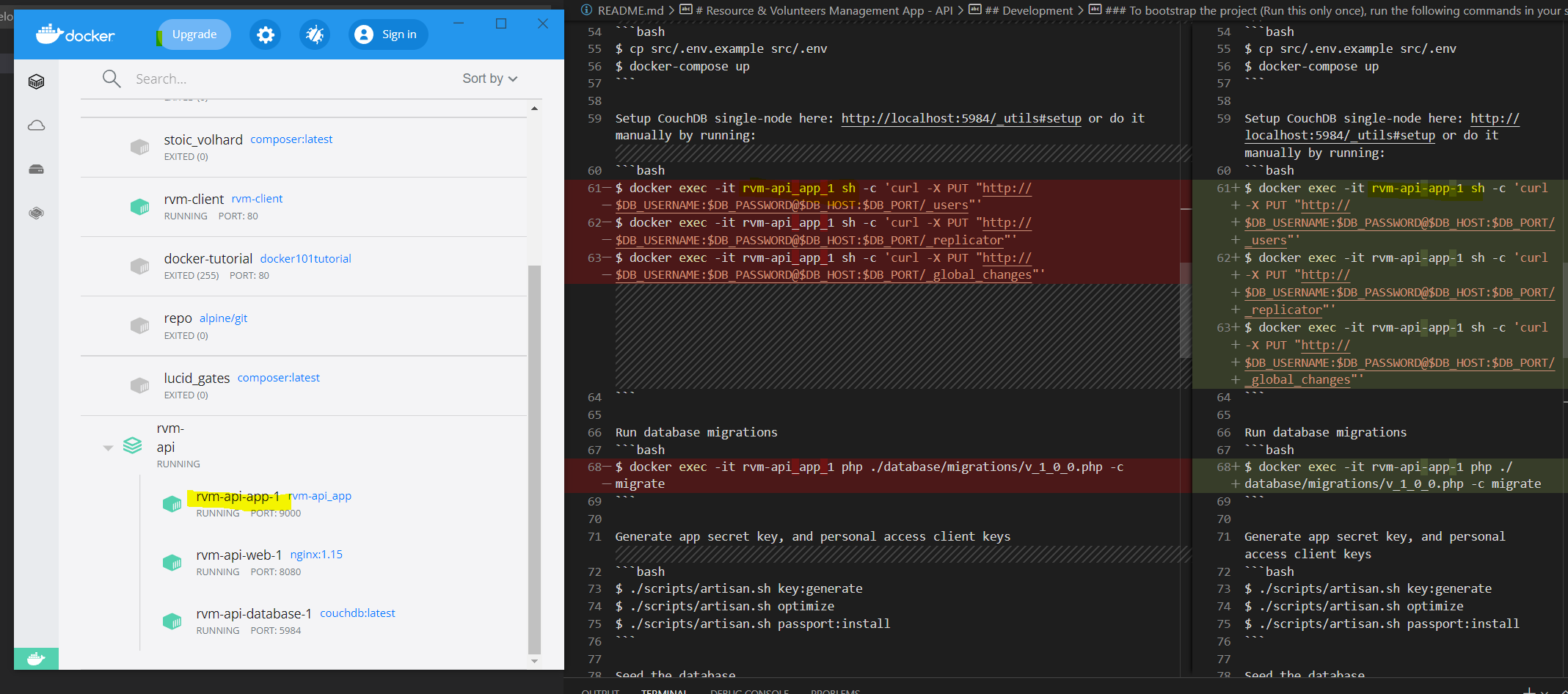The image size is (1568, 694).
Task: Click 'key:generate' line 73 in right diff
Action: point(1368,588)
